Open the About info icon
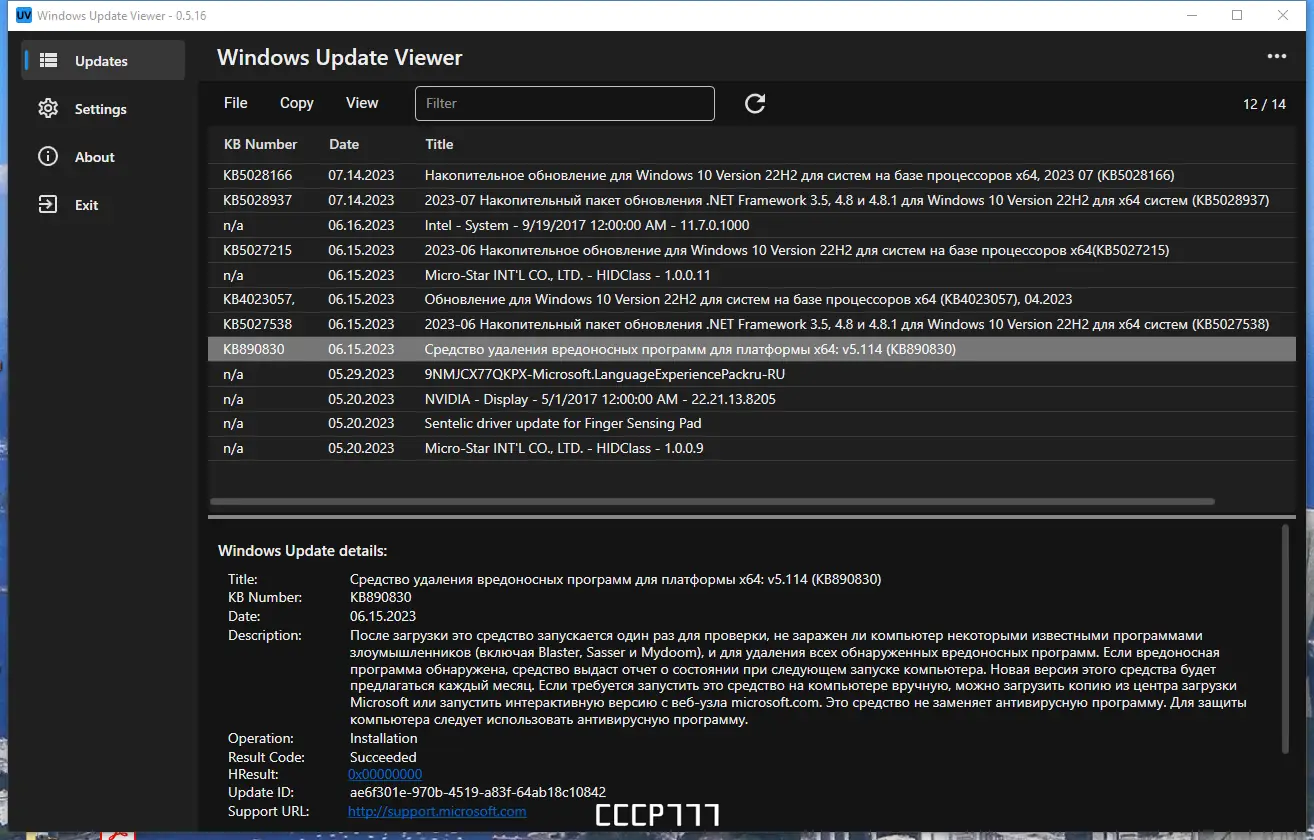This screenshot has height=840, width=1314. coord(48,157)
